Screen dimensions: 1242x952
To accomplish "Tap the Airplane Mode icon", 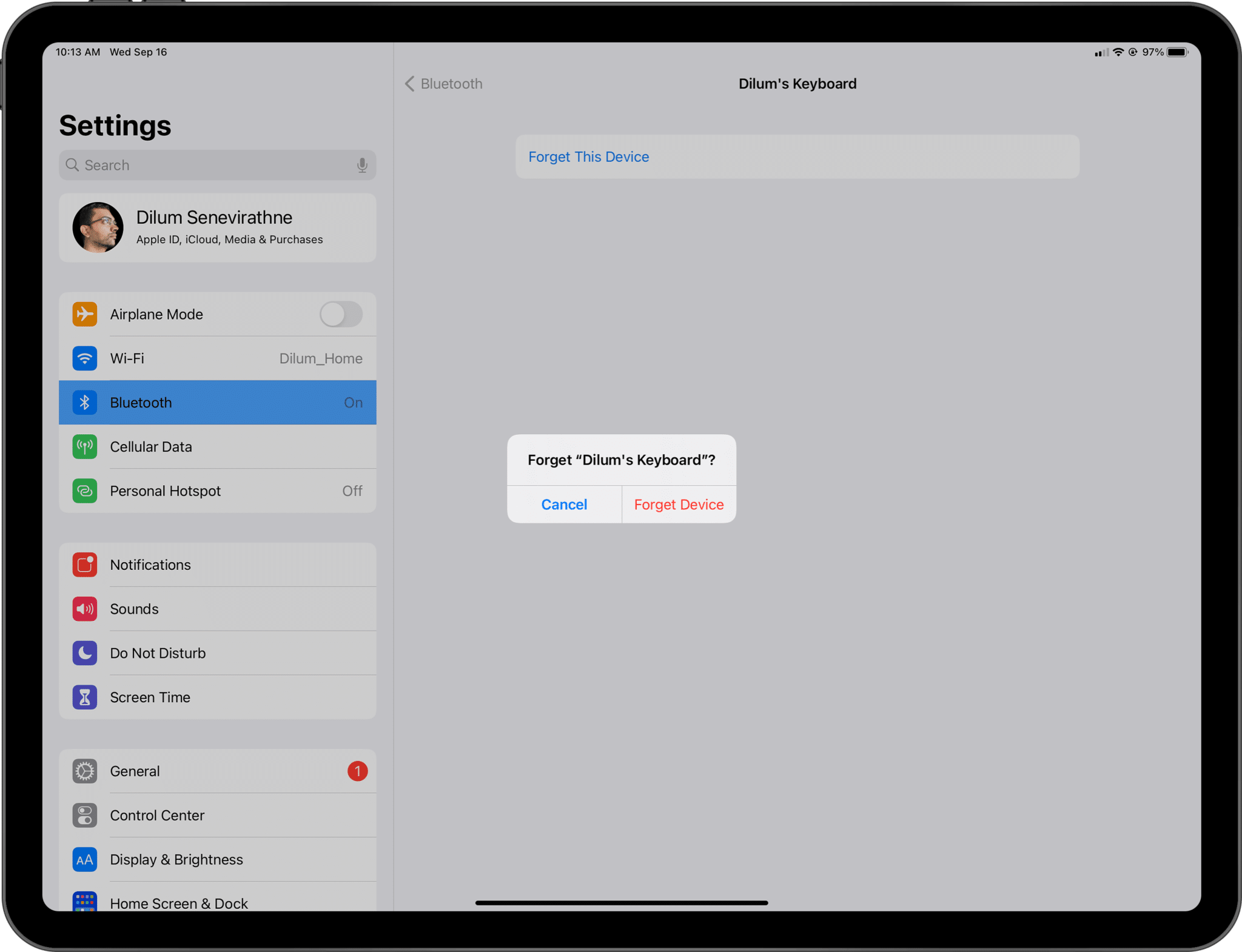I will click(85, 314).
